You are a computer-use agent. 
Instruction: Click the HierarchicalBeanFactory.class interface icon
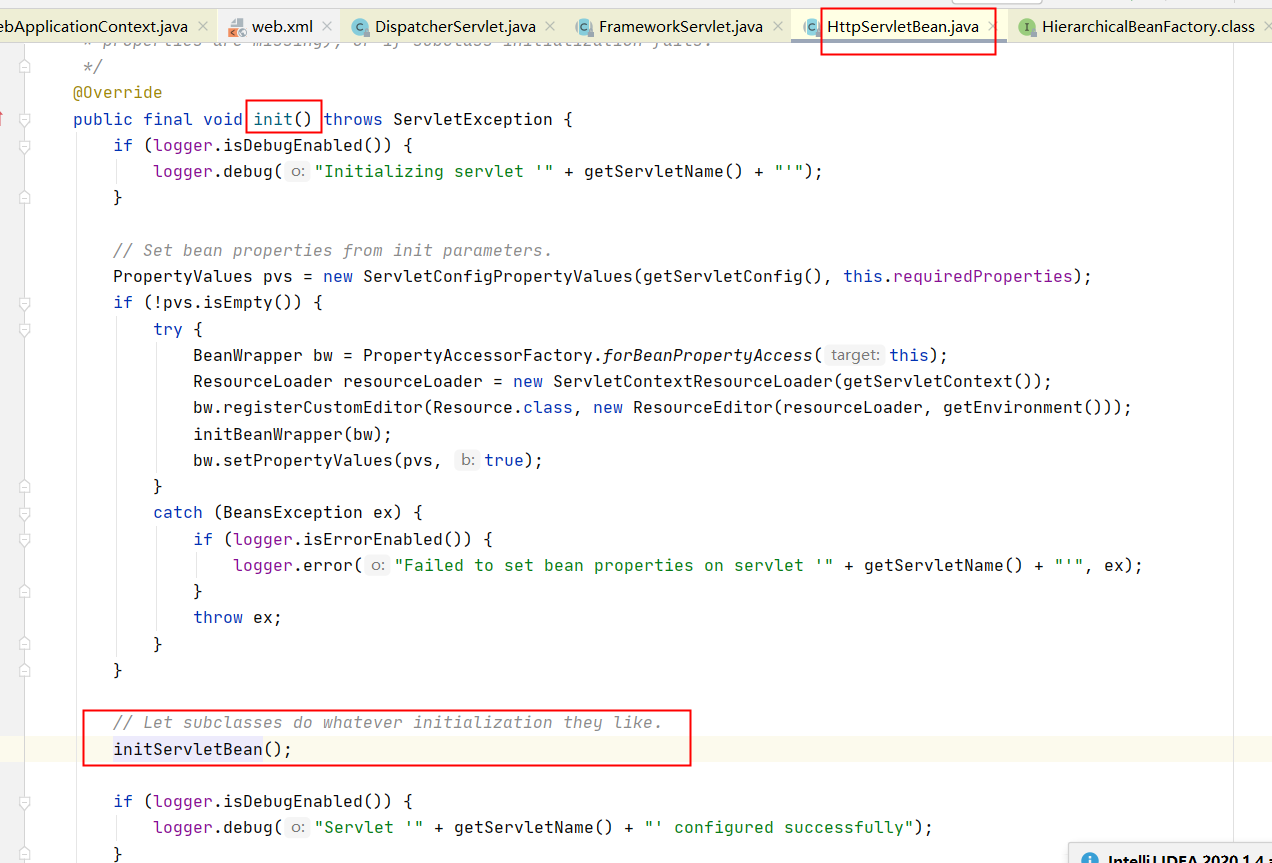tap(1026, 27)
